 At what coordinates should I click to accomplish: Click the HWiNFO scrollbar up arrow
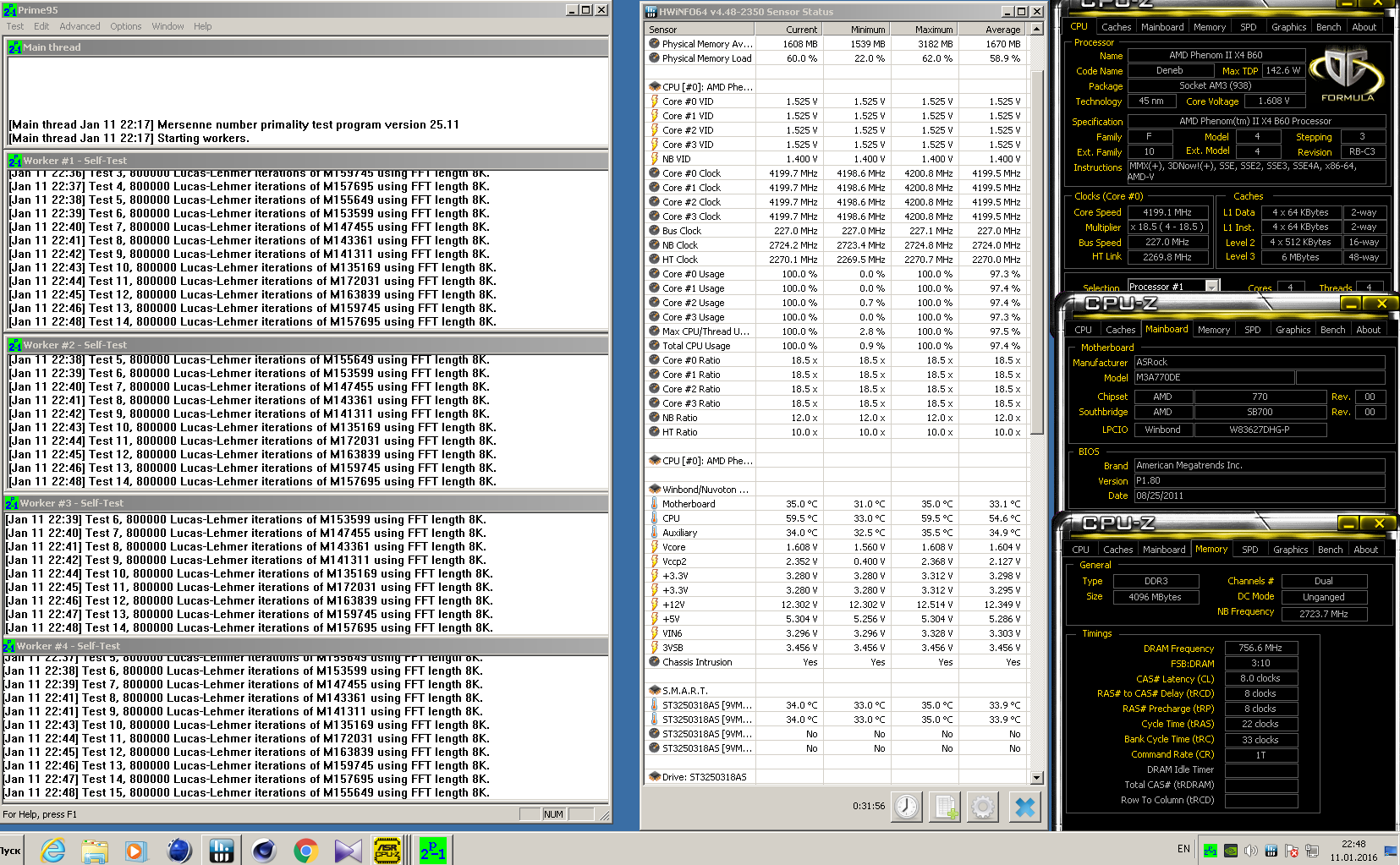[x=1037, y=30]
